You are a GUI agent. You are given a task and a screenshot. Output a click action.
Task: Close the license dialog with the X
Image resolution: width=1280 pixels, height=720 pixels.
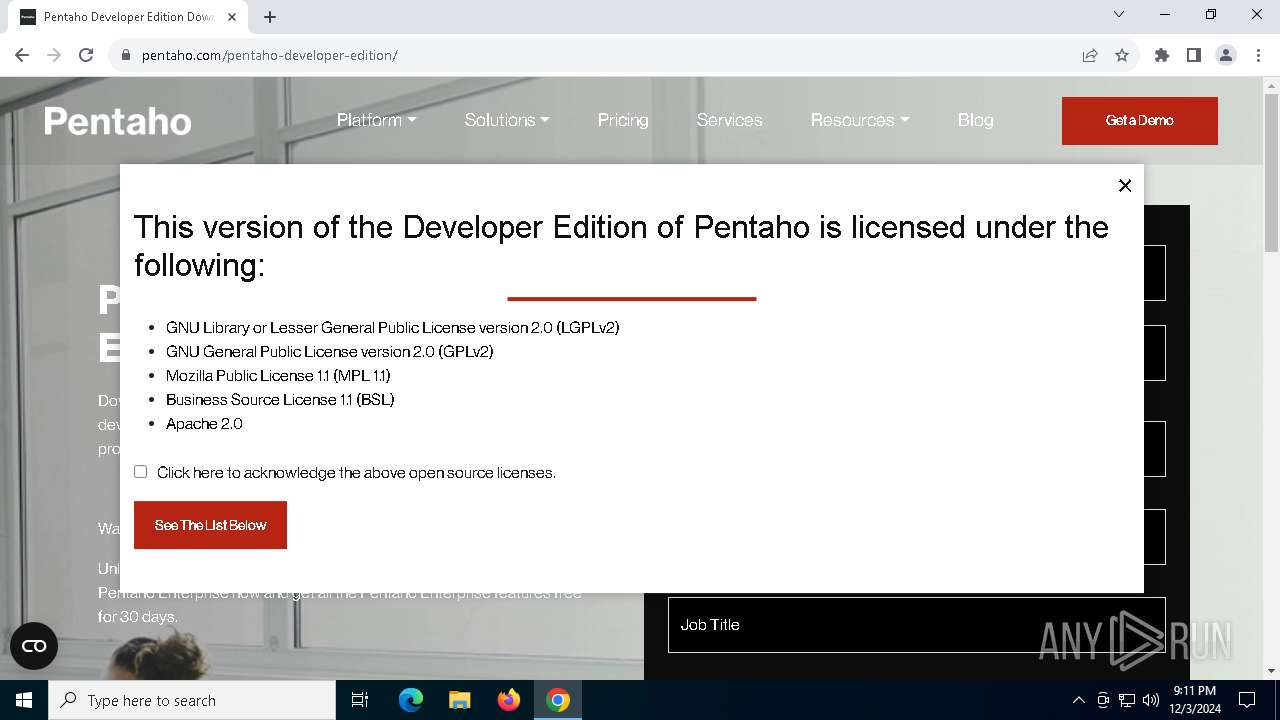(1125, 186)
